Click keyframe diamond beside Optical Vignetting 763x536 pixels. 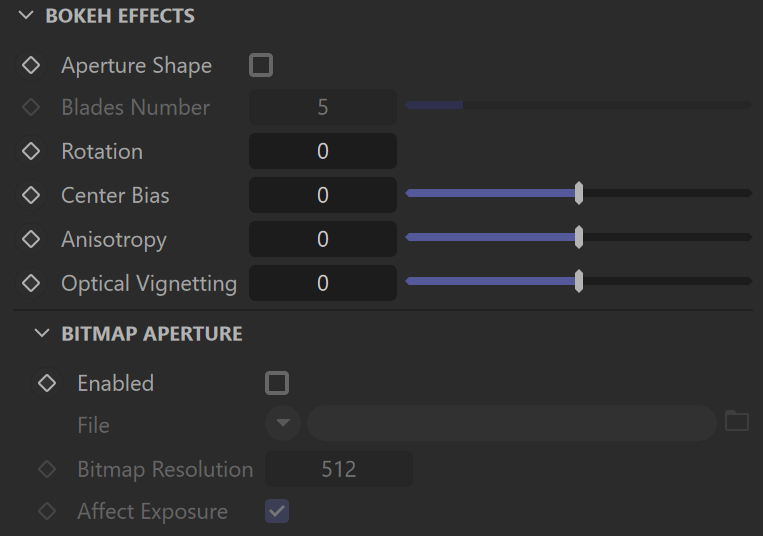coord(31,283)
